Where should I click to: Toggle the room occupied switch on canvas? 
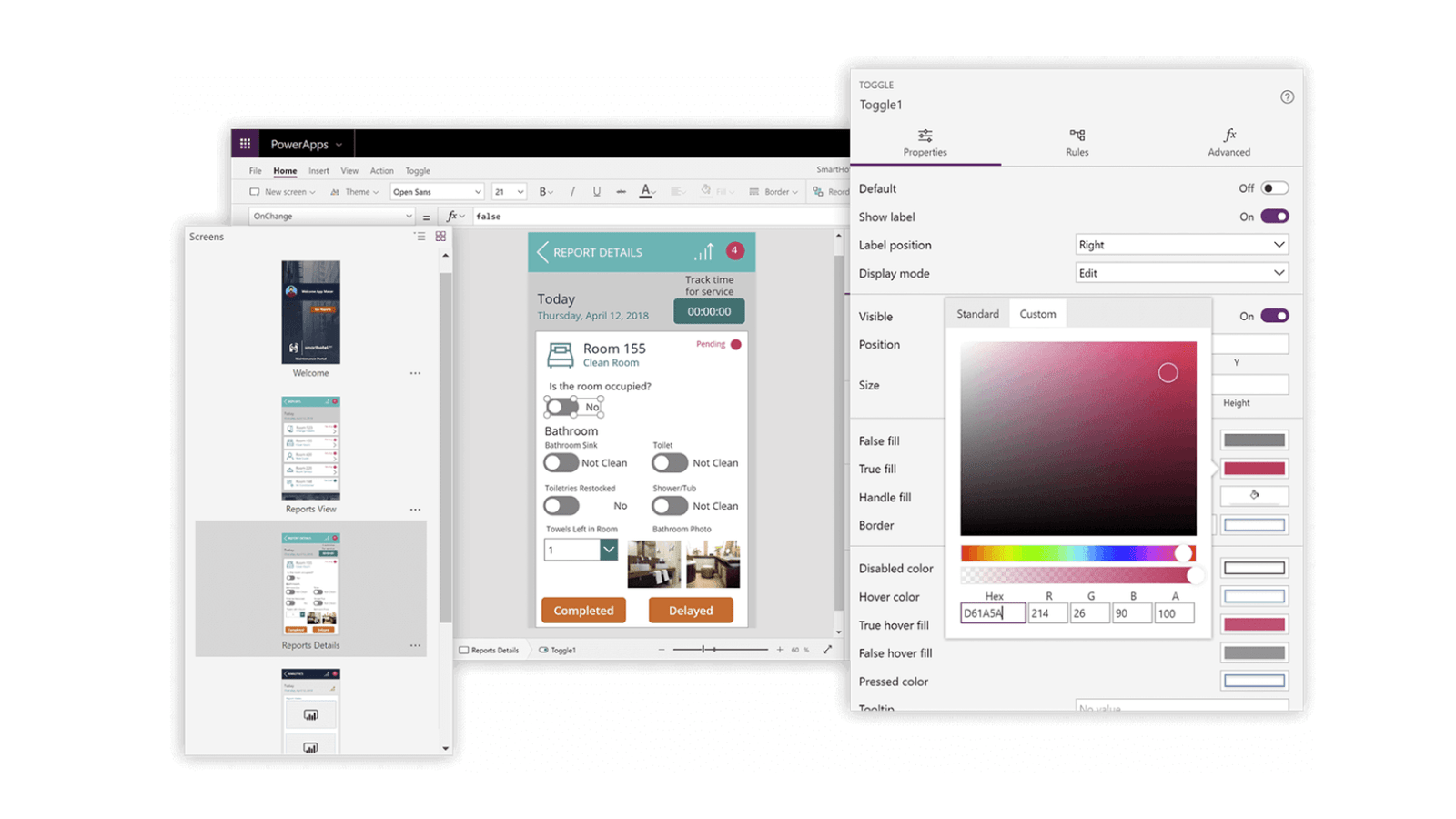pos(561,407)
